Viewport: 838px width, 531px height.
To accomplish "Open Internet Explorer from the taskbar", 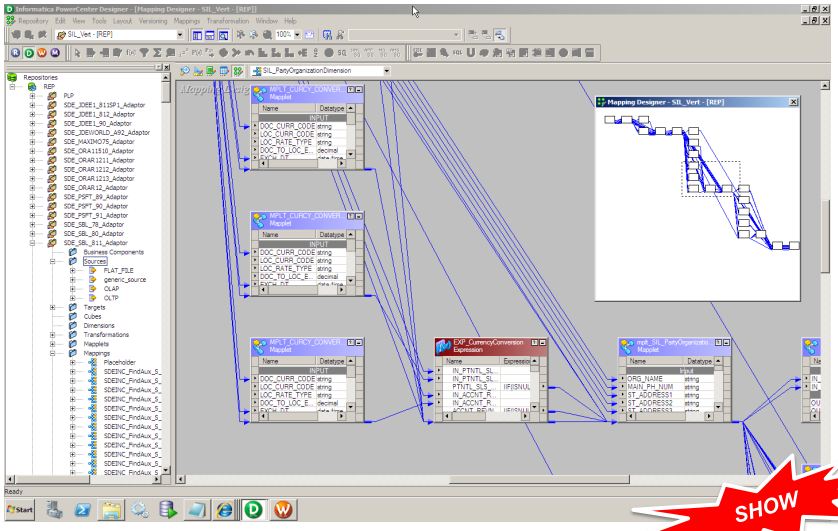I will pyautogui.click(x=224, y=510).
